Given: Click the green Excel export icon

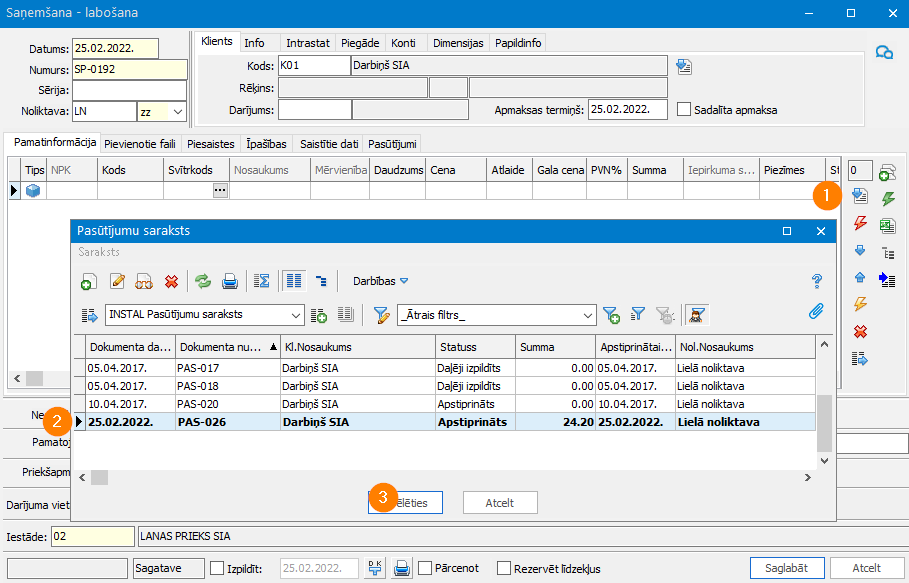Looking at the screenshot, I should click(887, 226).
